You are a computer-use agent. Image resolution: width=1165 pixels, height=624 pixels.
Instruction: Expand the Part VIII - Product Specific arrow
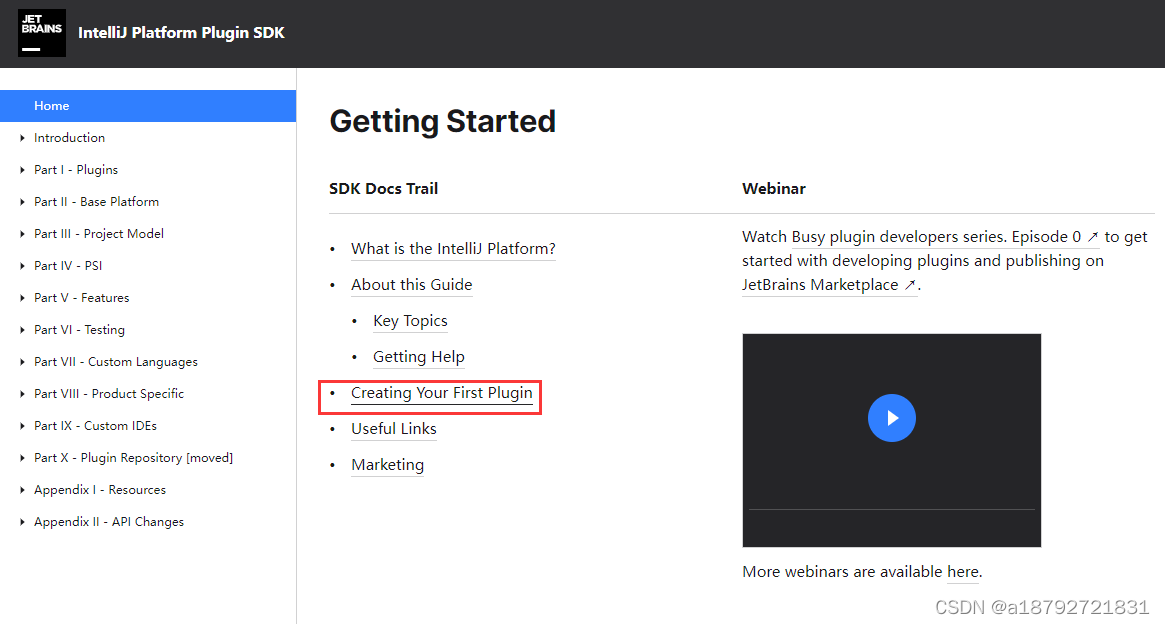click(22, 394)
